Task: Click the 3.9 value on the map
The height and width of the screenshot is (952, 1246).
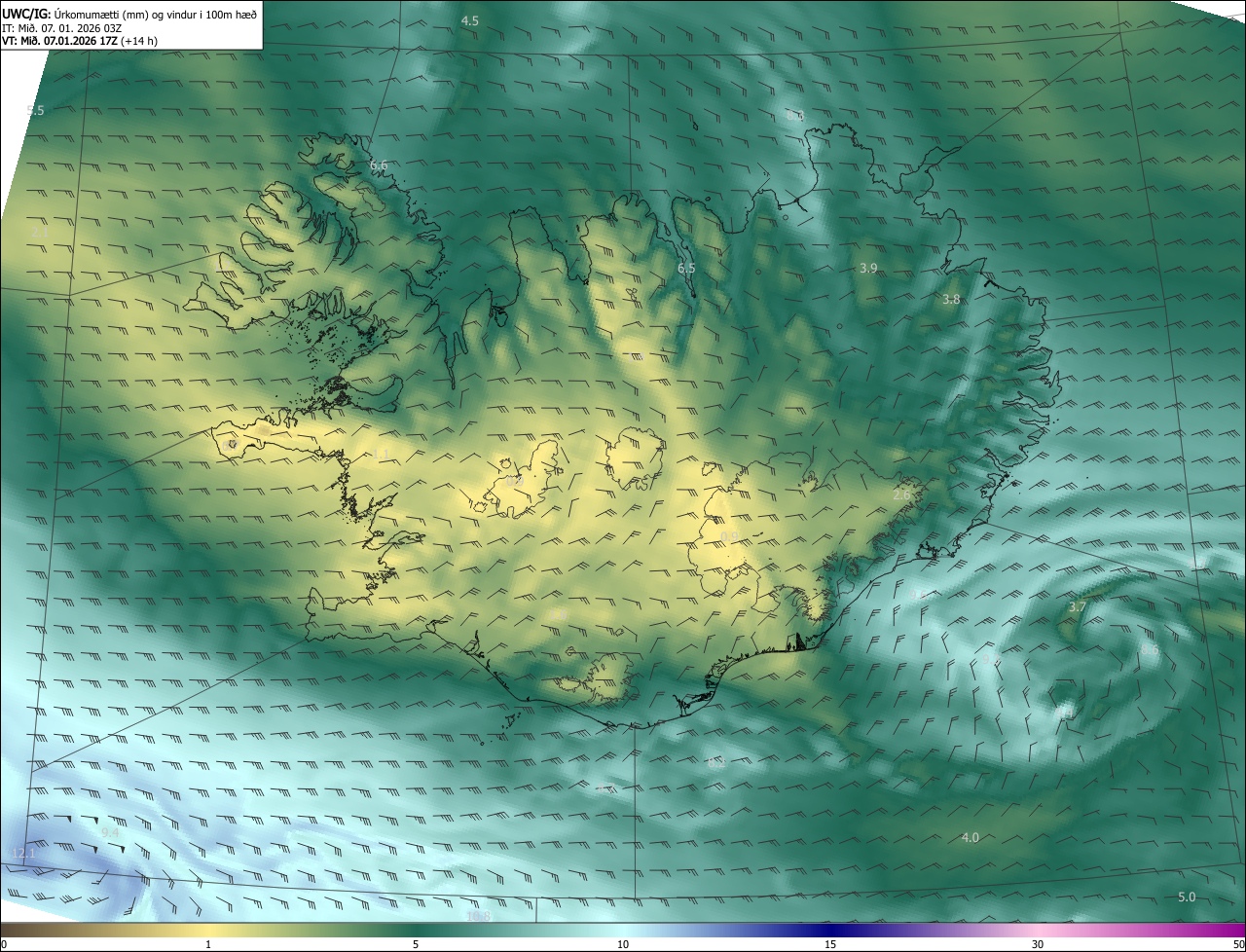Action: tap(869, 267)
